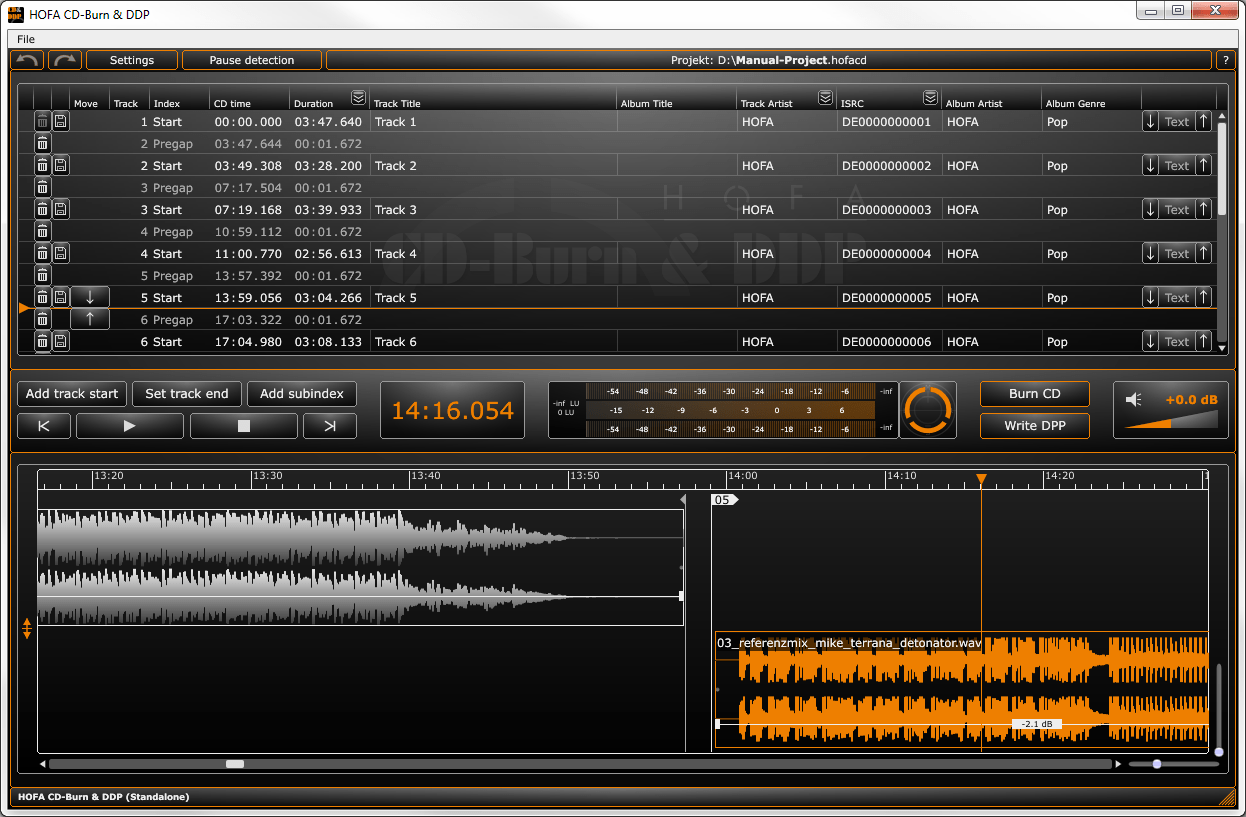The height and width of the screenshot is (817, 1246).
Task: Open the help question mark button
Action: pos(1225,60)
